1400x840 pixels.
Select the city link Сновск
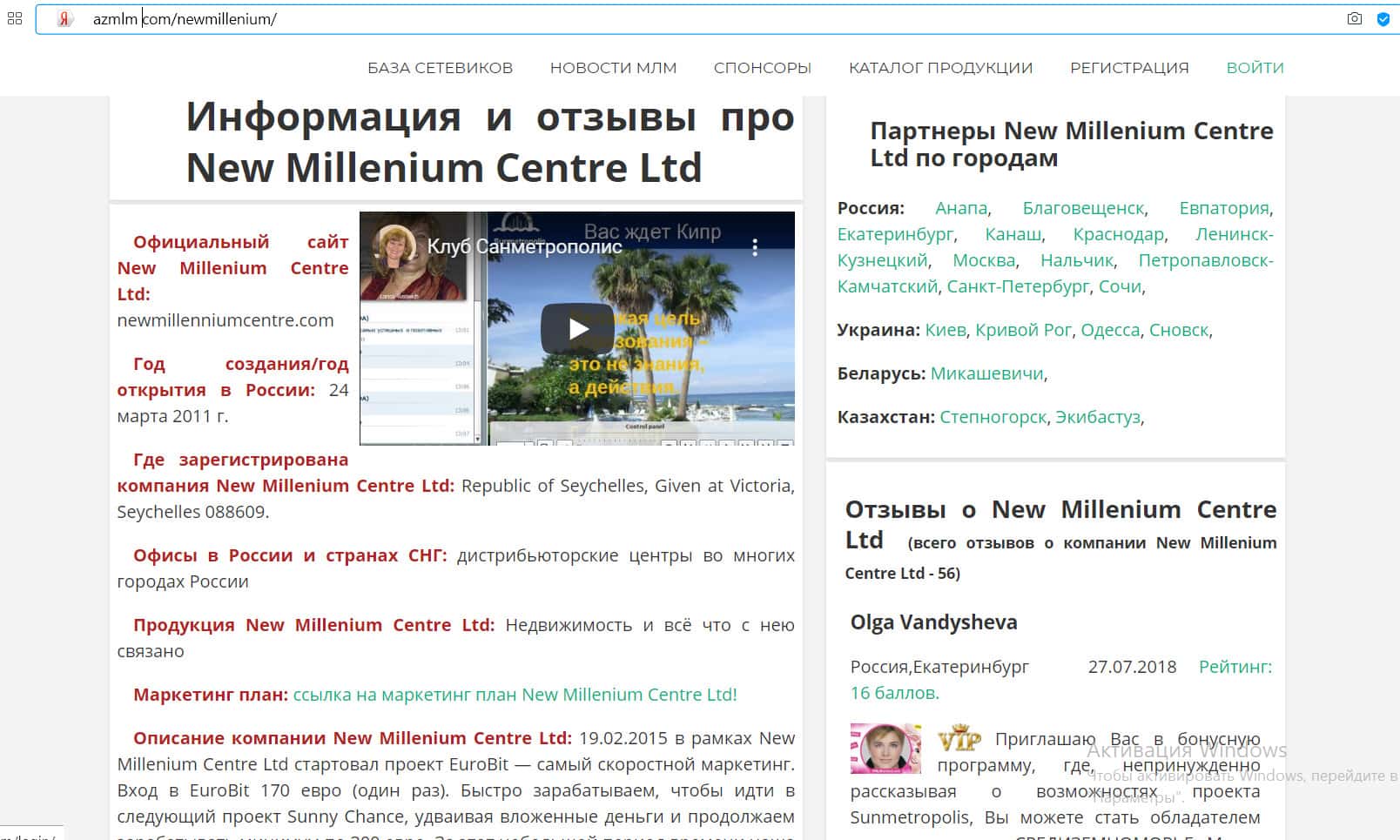tap(1179, 330)
